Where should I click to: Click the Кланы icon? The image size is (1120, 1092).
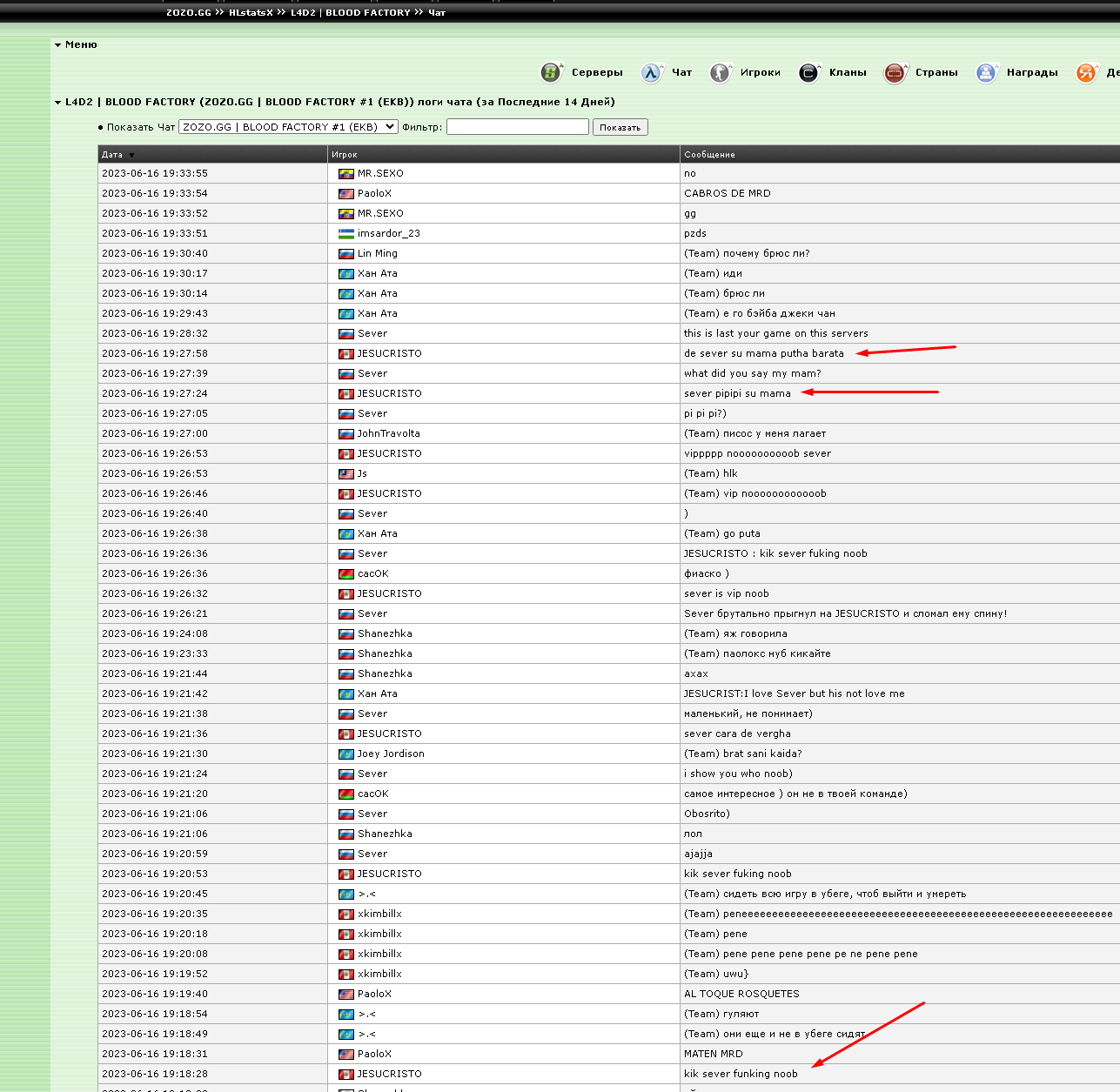[x=808, y=72]
